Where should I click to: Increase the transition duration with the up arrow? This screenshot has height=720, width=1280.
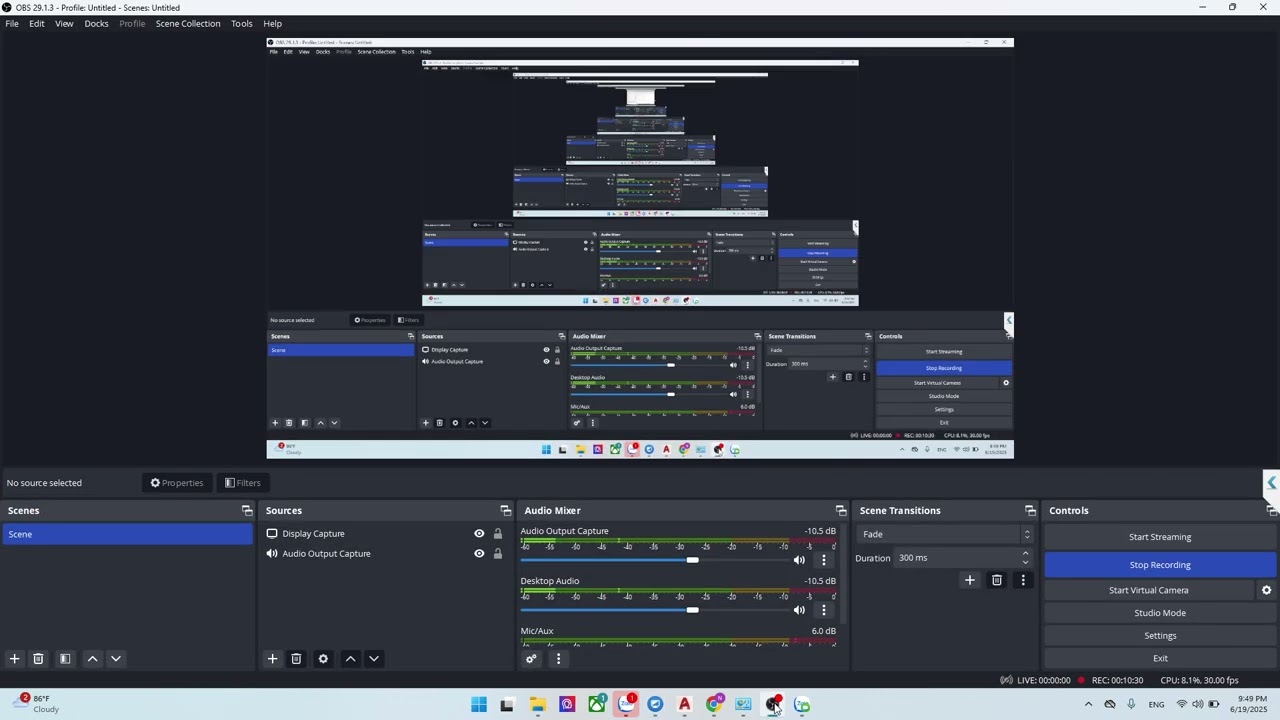[1025, 553]
